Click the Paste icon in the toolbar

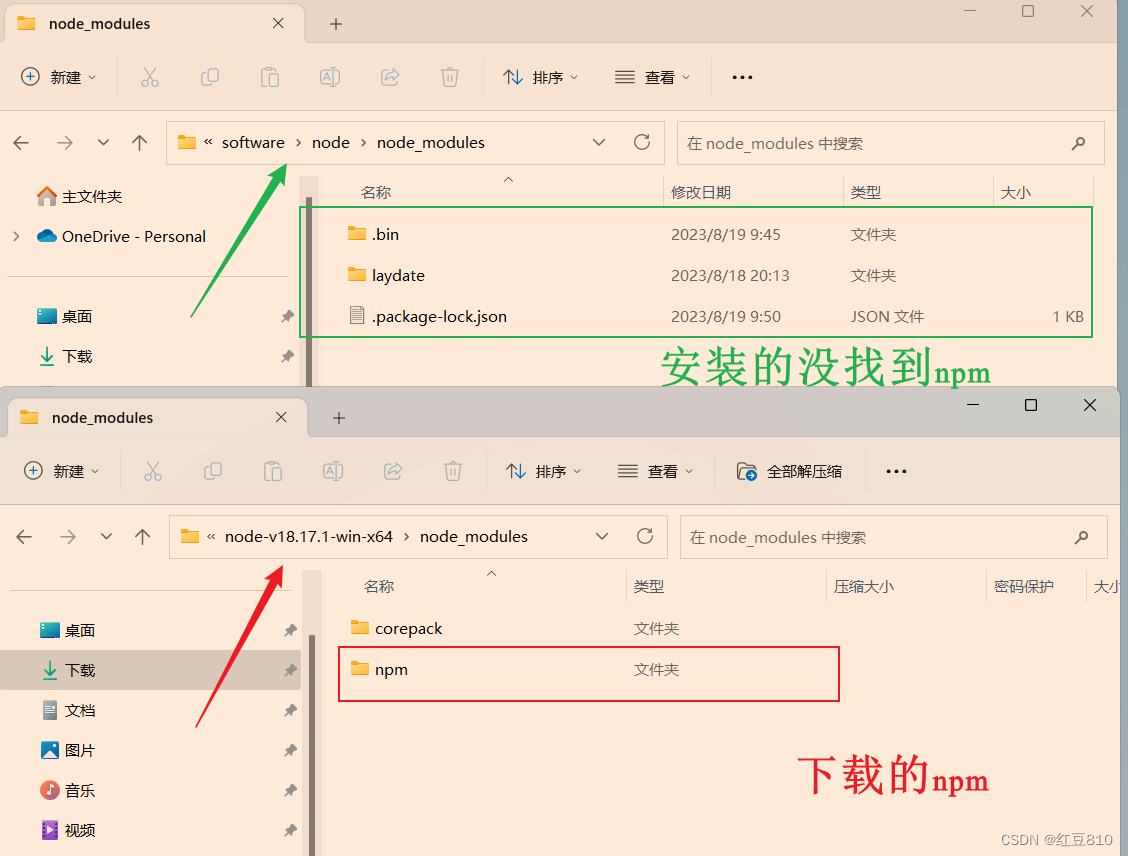pyautogui.click(x=269, y=77)
